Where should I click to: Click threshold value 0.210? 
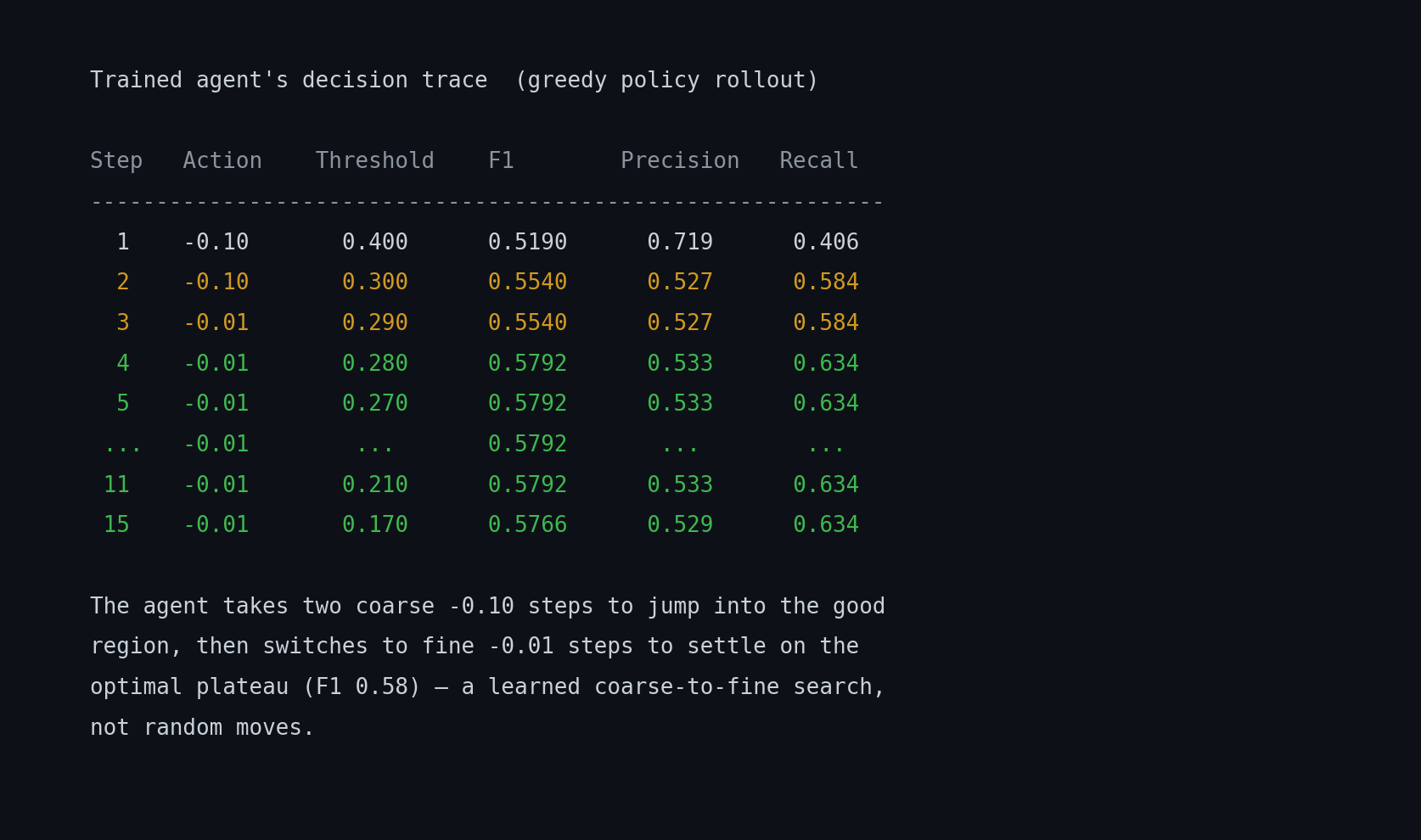tap(375, 485)
